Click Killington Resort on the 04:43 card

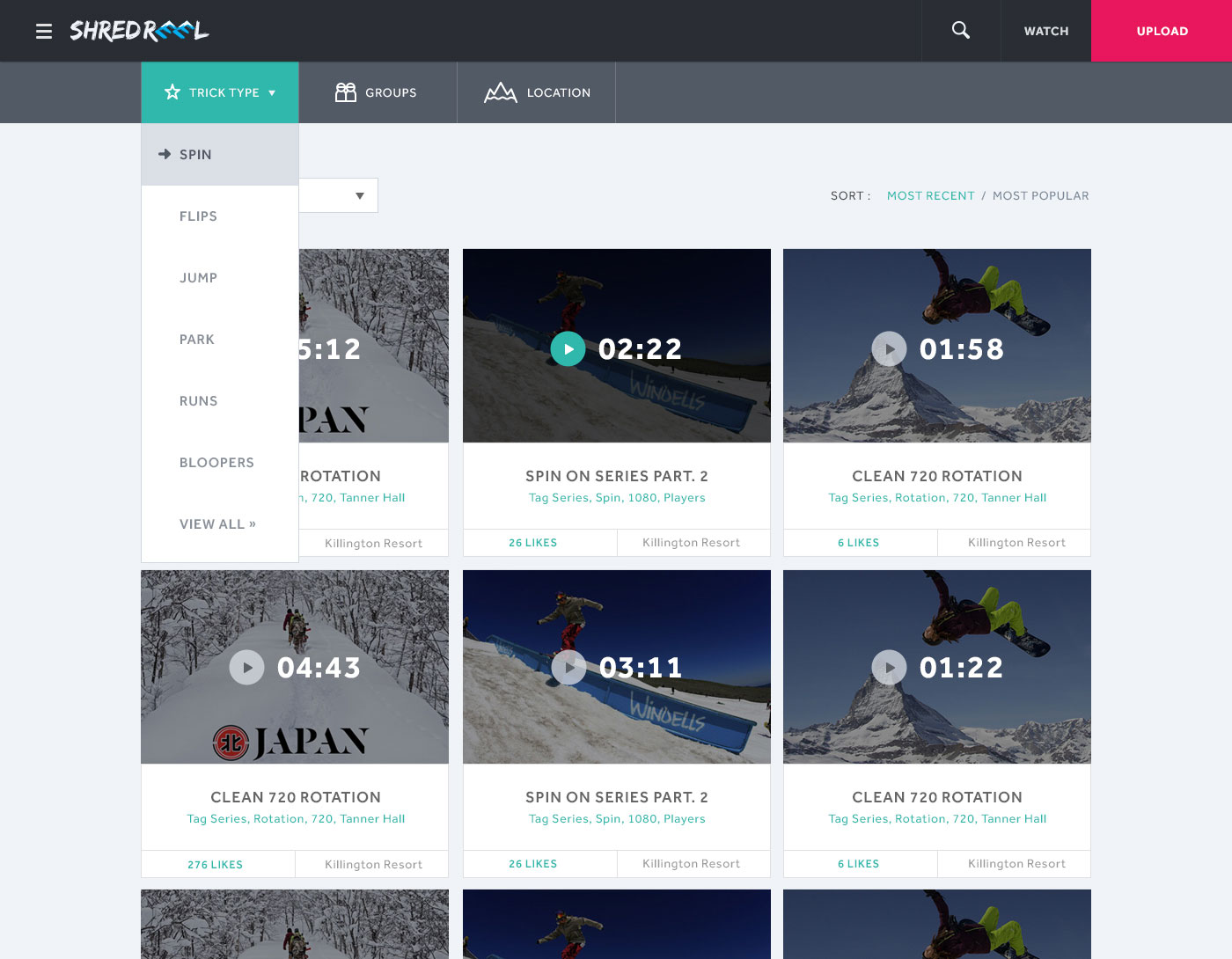pos(374,865)
